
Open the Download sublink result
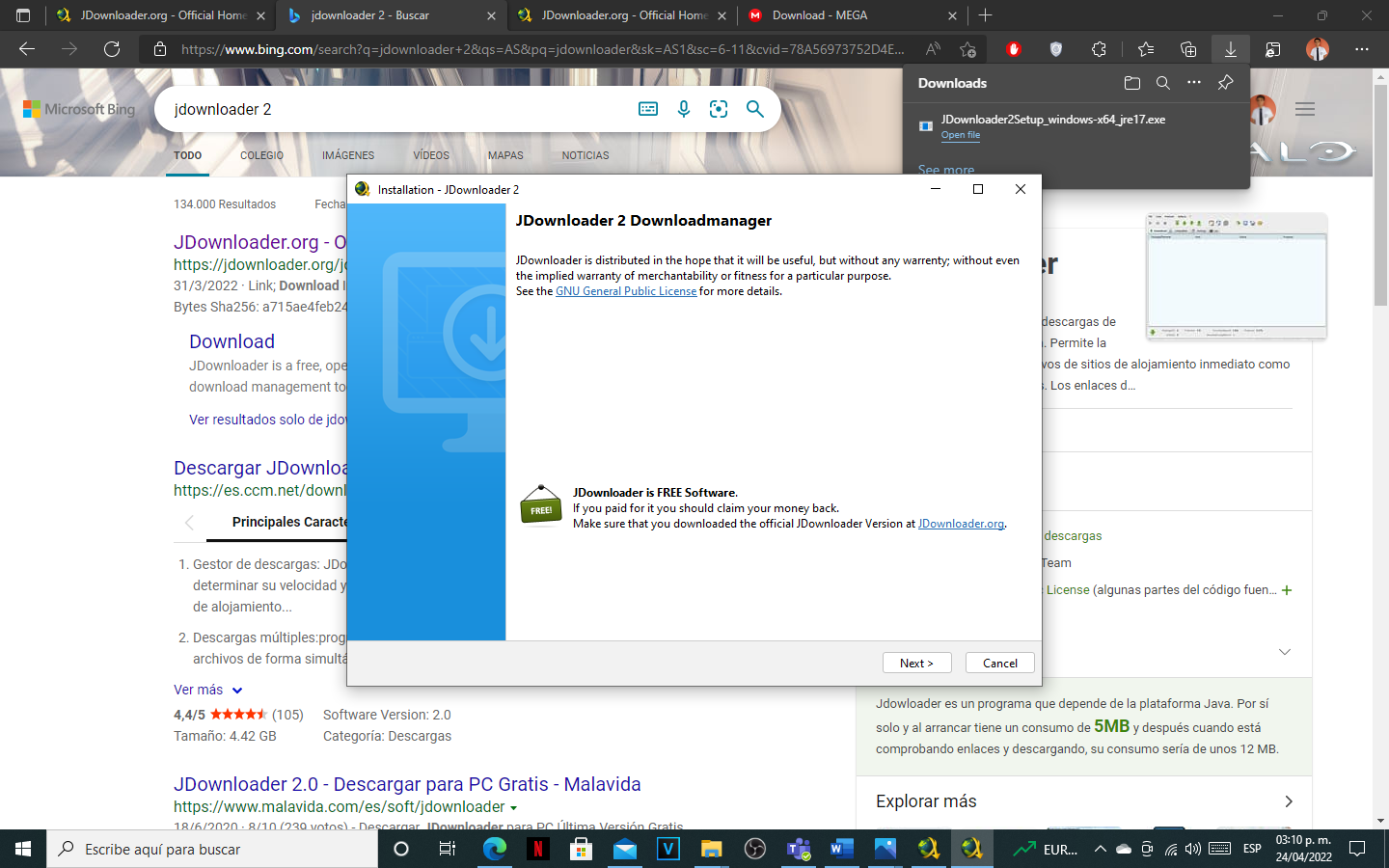[x=231, y=341]
